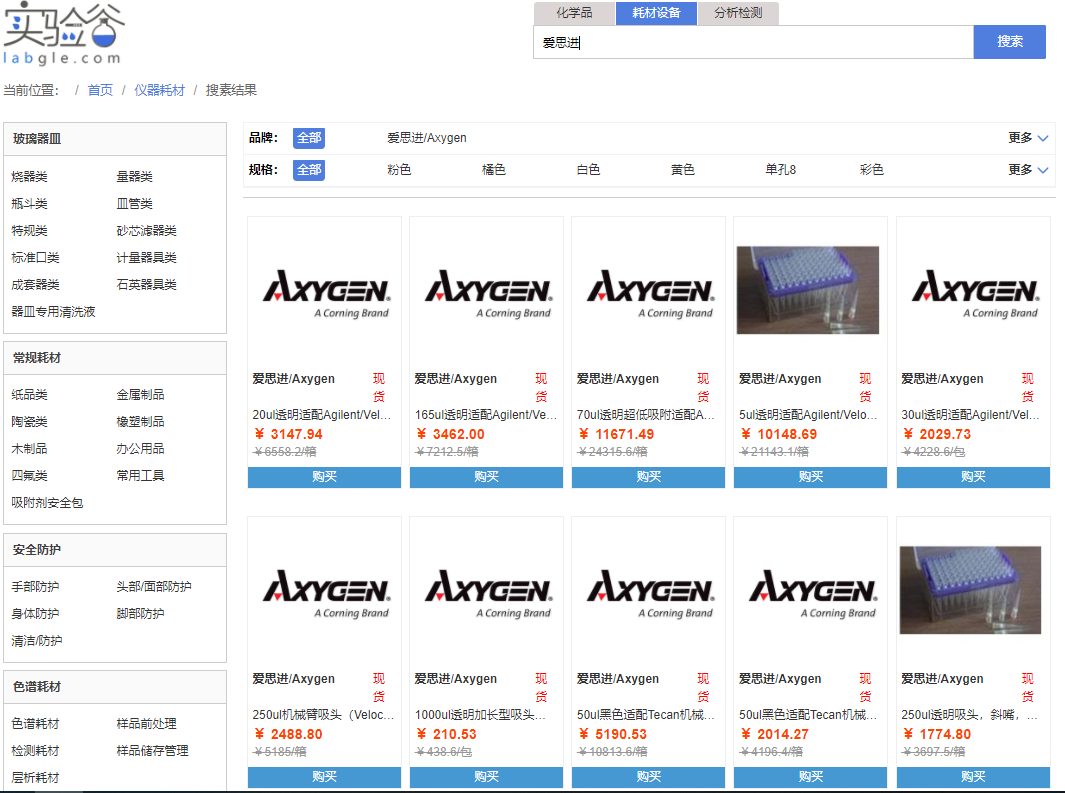Click 购买 for the ¥3147.94 product
Screen dimensions: 1065x793
pos(324,477)
